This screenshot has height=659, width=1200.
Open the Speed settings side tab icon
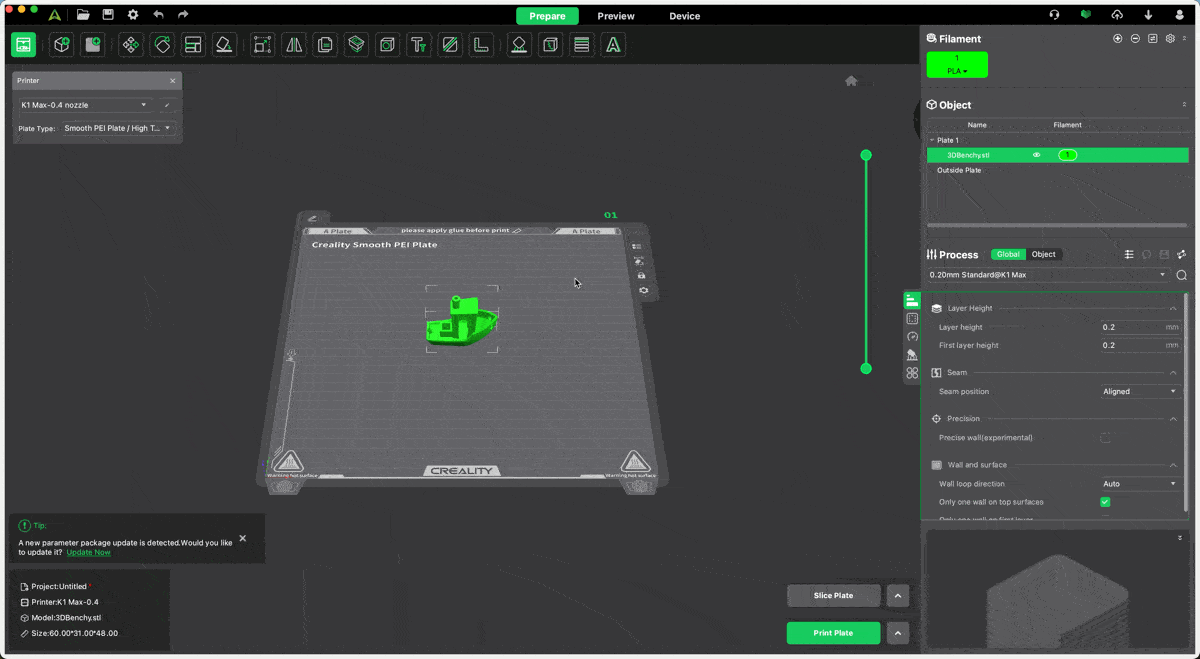coord(912,337)
